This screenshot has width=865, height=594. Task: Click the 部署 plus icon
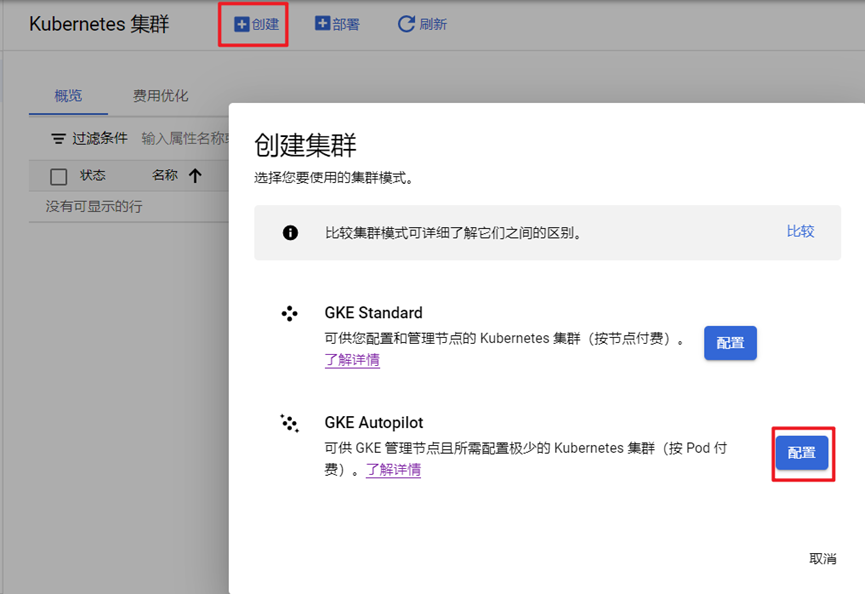pyautogui.click(x=322, y=24)
